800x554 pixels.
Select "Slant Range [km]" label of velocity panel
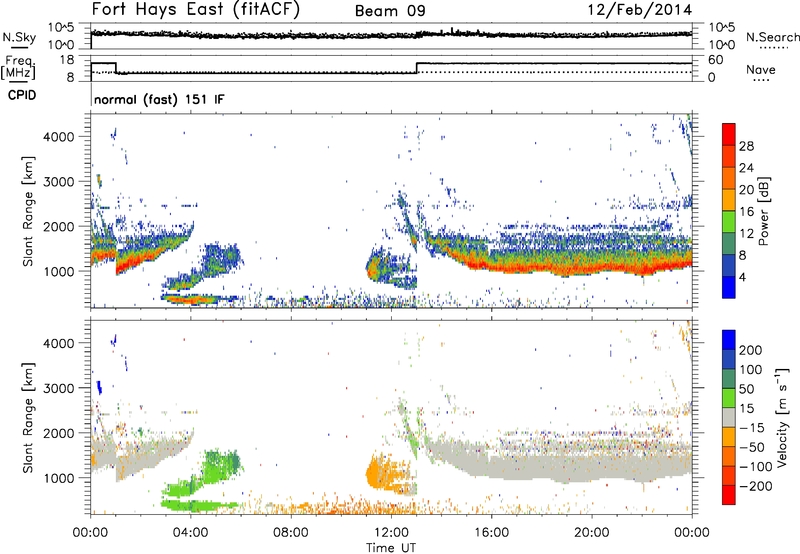click(28, 418)
